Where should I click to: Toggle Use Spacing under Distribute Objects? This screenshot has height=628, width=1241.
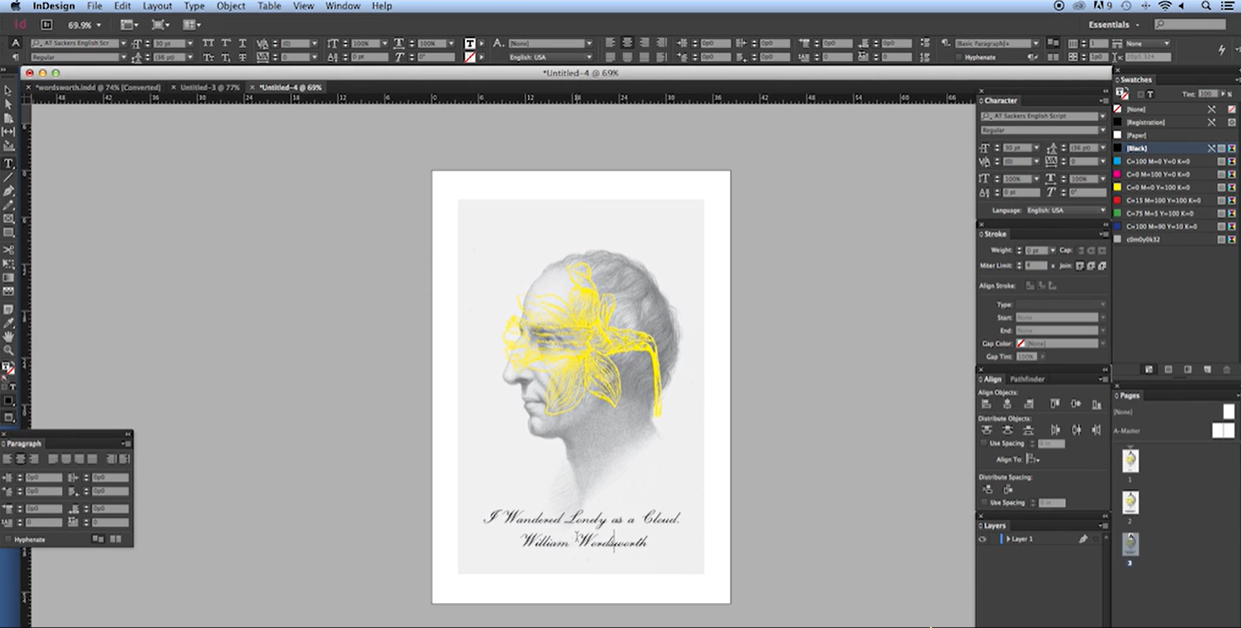pos(983,443)
